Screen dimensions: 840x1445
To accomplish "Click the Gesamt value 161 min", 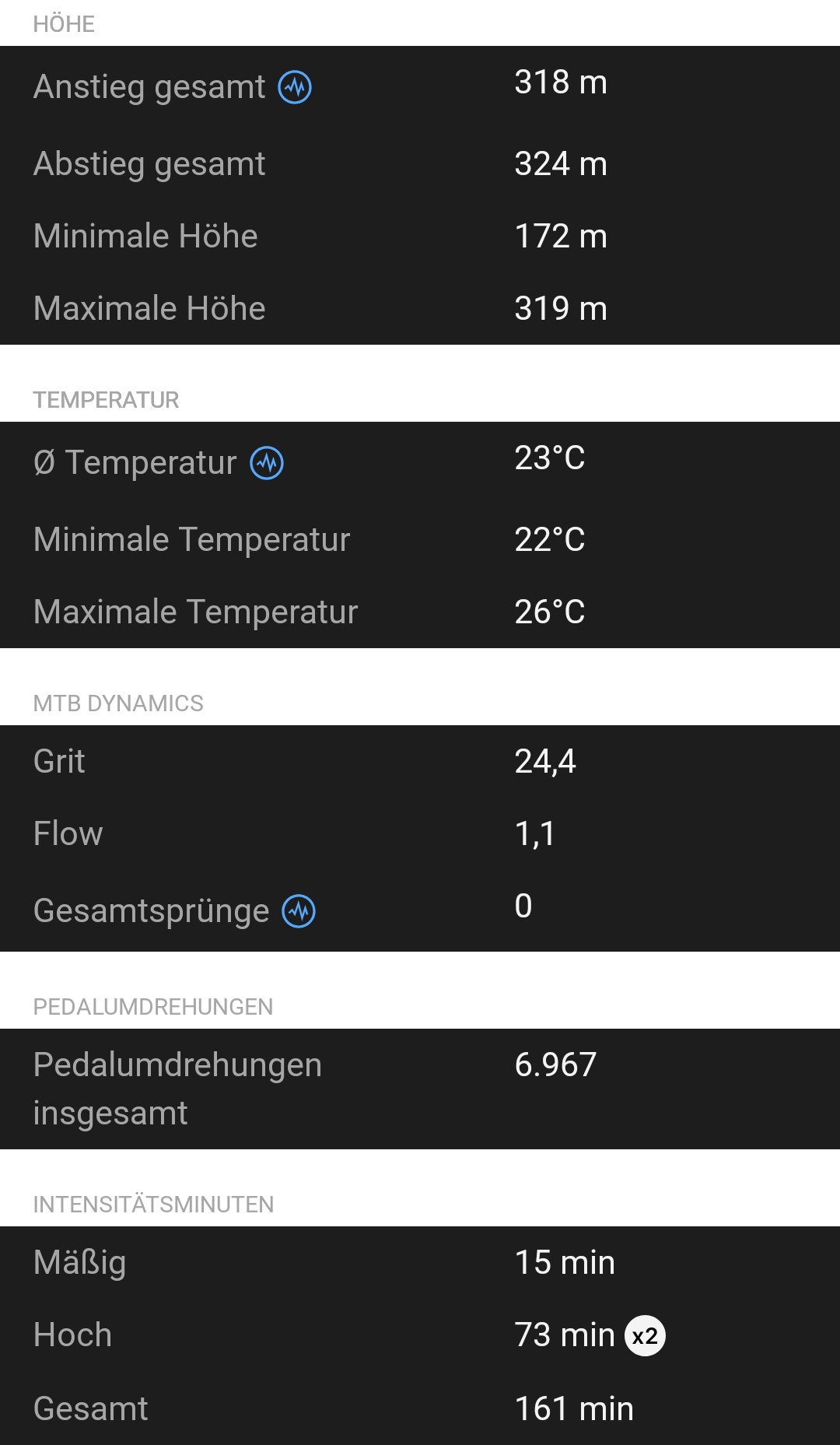I will (574, 1409).
